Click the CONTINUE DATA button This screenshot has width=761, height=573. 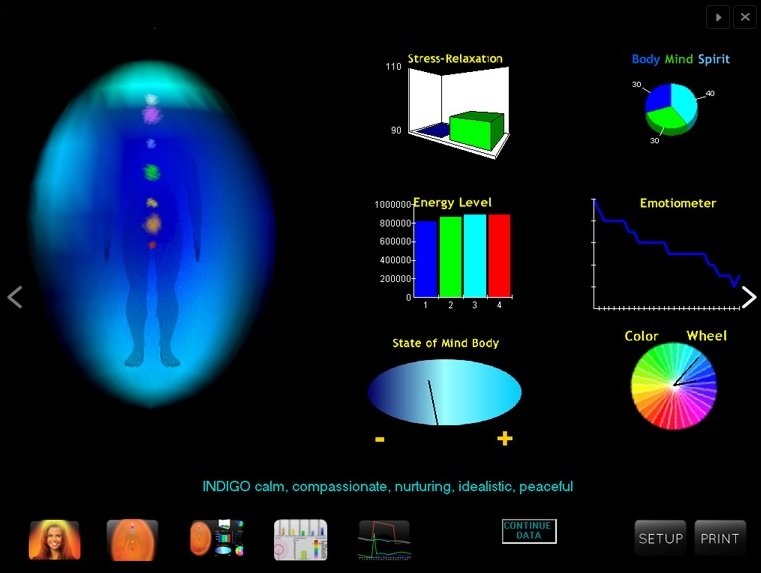pos(529,531)
